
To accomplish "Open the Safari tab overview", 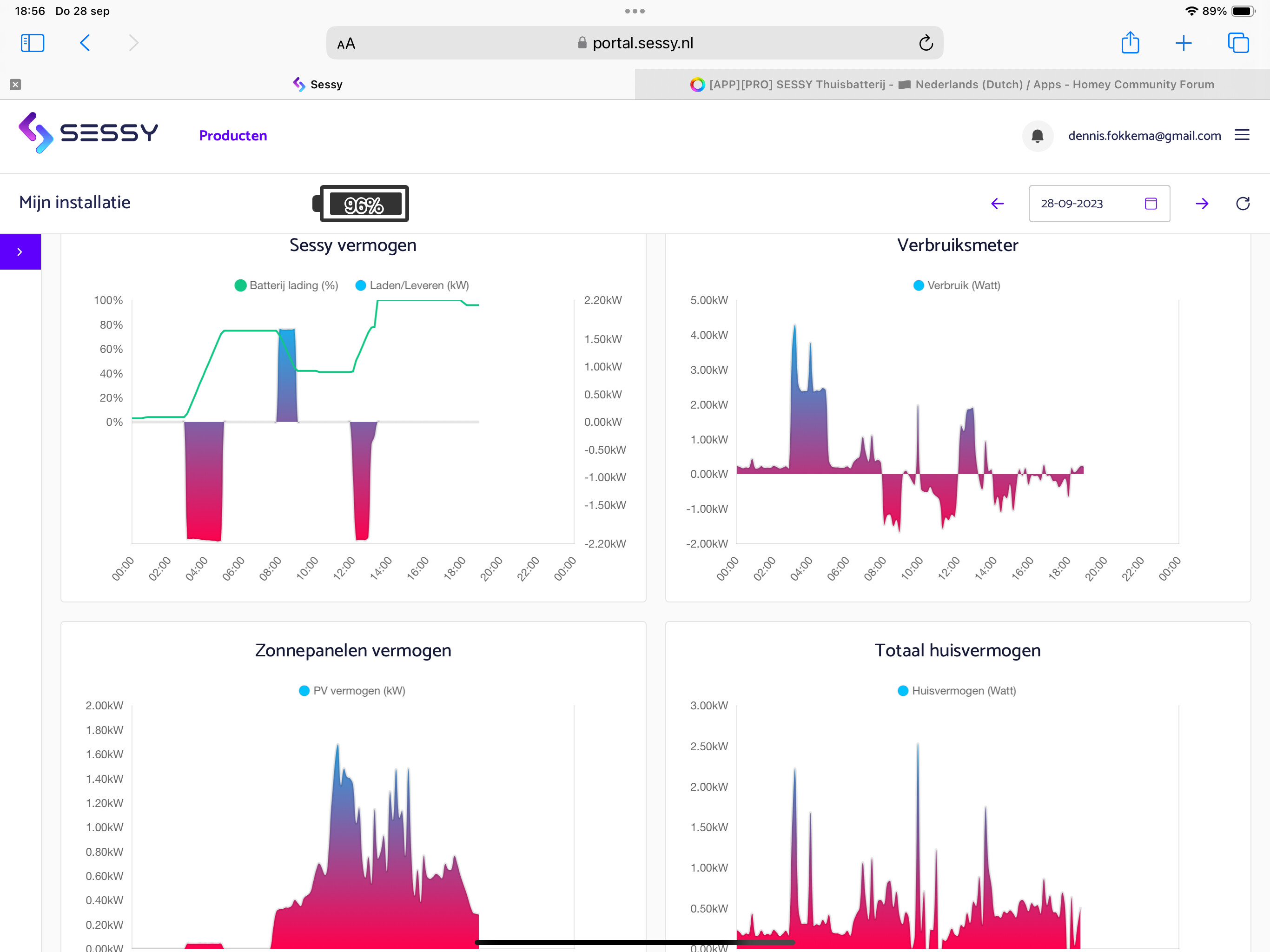I will click(x=1238, y=43).
